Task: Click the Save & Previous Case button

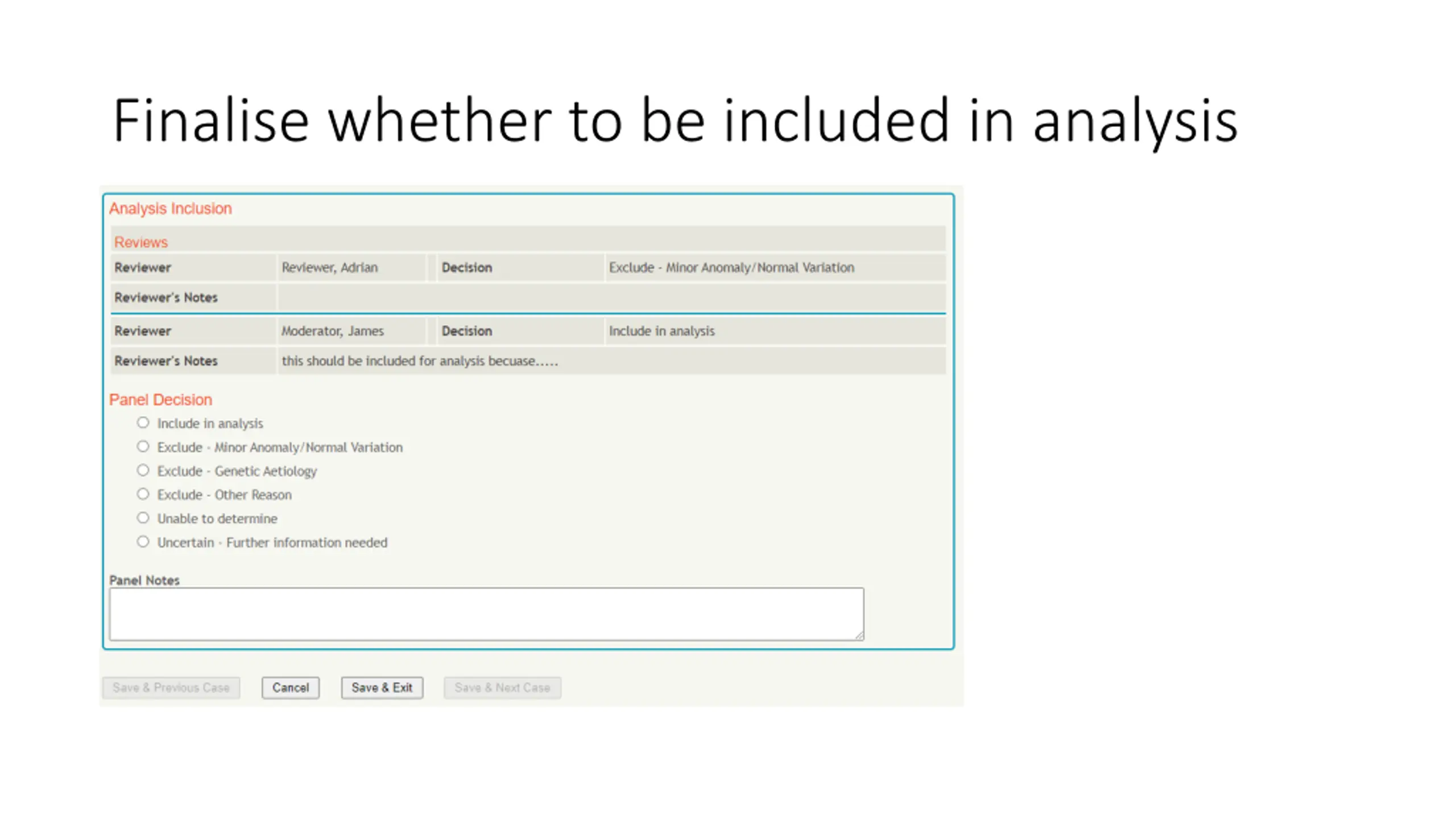Action: tap(171, 688)
